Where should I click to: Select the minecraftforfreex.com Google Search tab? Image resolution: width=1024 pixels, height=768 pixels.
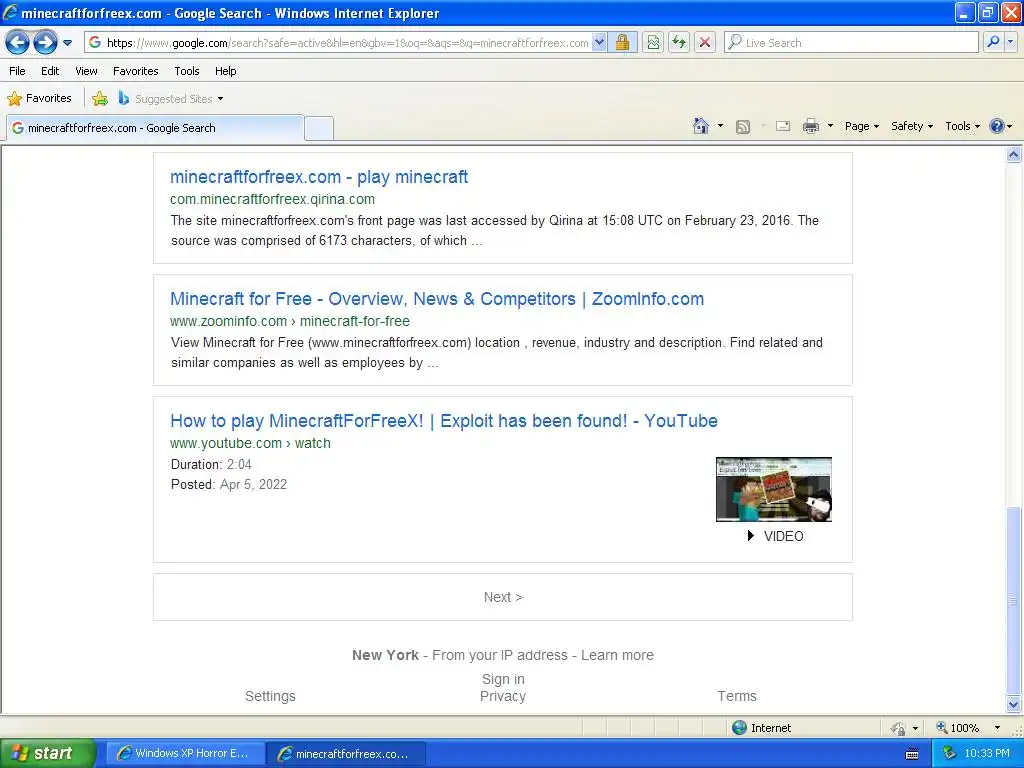[x=154, y=128]
